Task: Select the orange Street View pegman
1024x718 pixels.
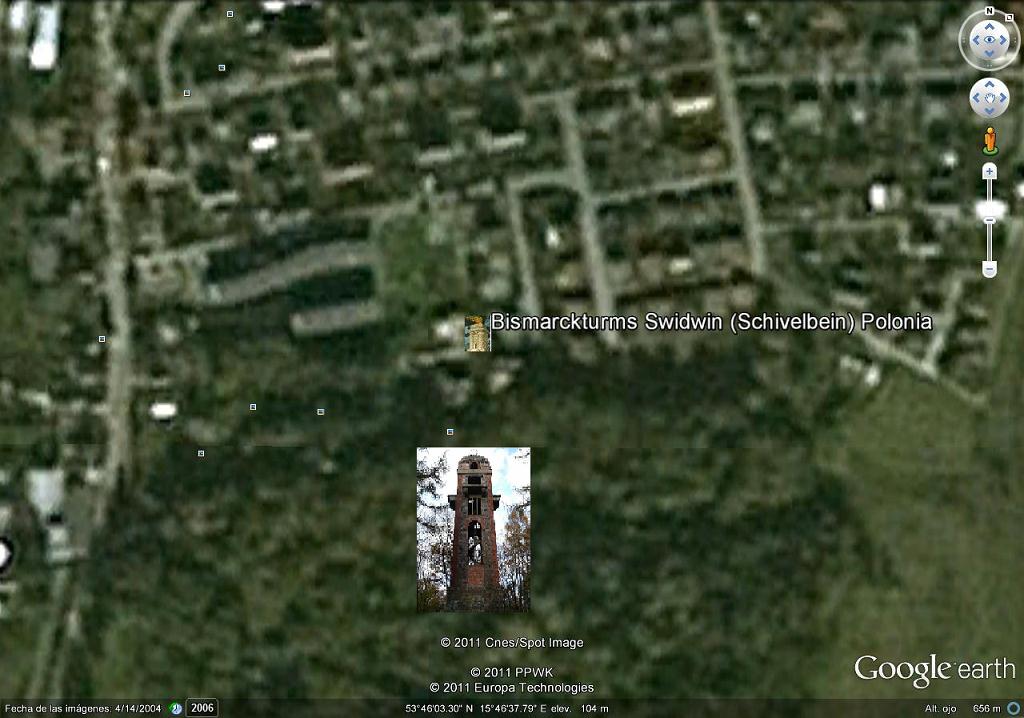Action: (989, 140)
